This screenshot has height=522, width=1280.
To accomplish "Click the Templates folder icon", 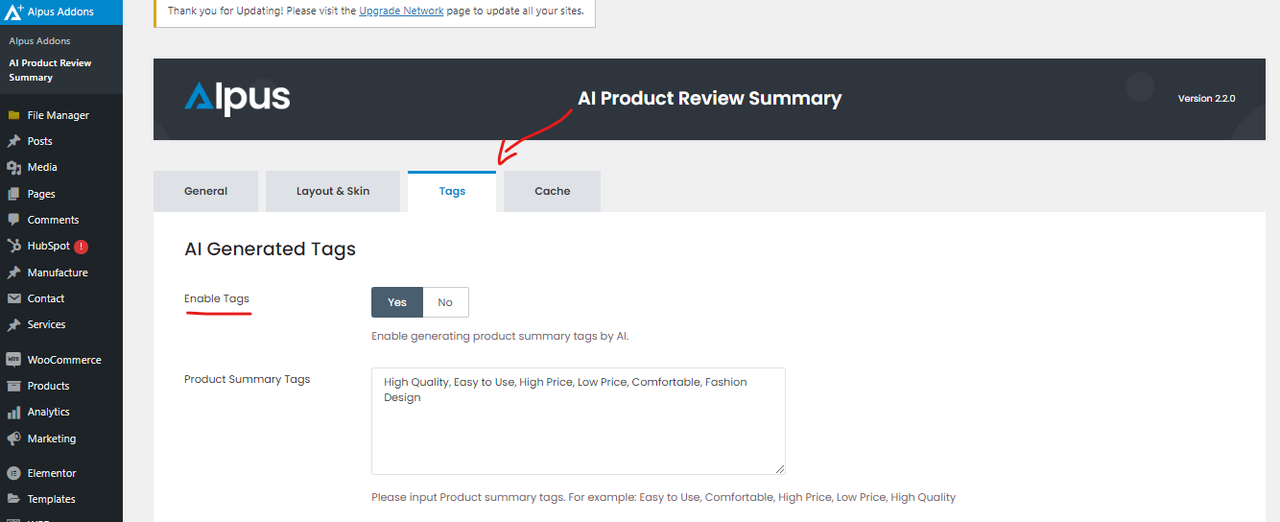I will (14, 499).
